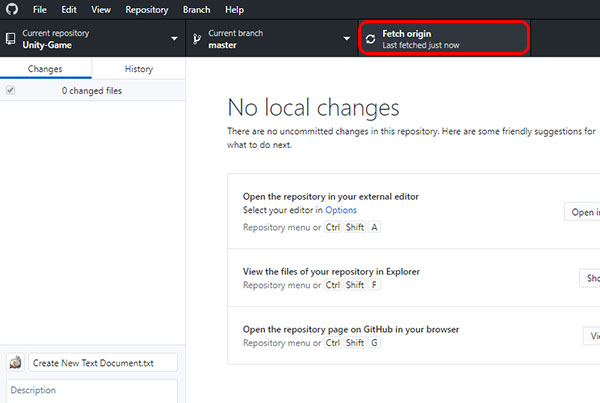Open the Help menu
The width and height of the screenshot is (600, 403).
[234, 10]
